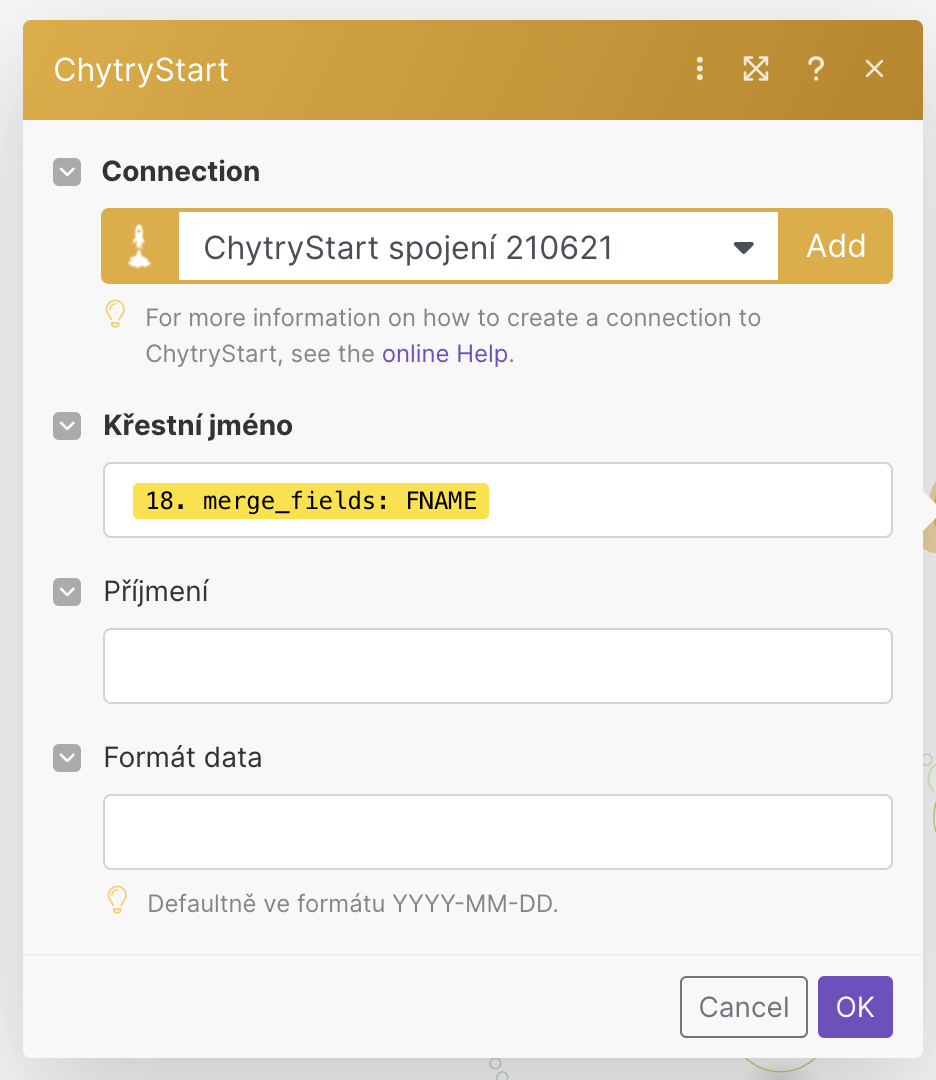Add a new connection
The width and height of the screenshot is (936, 1080).
pos(836,246)
